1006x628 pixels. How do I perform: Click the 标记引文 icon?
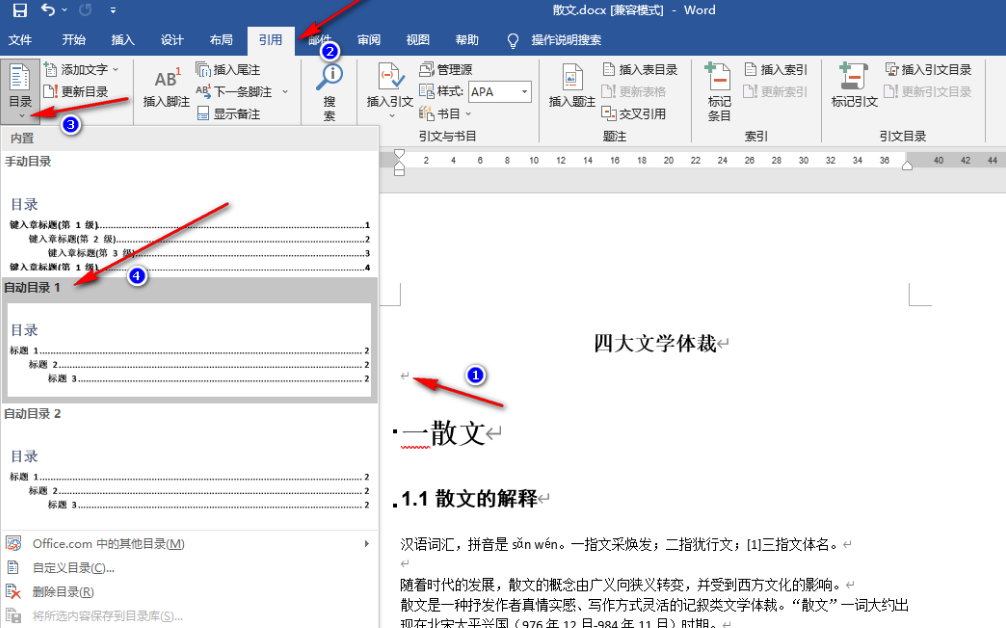tap(853, 90)
